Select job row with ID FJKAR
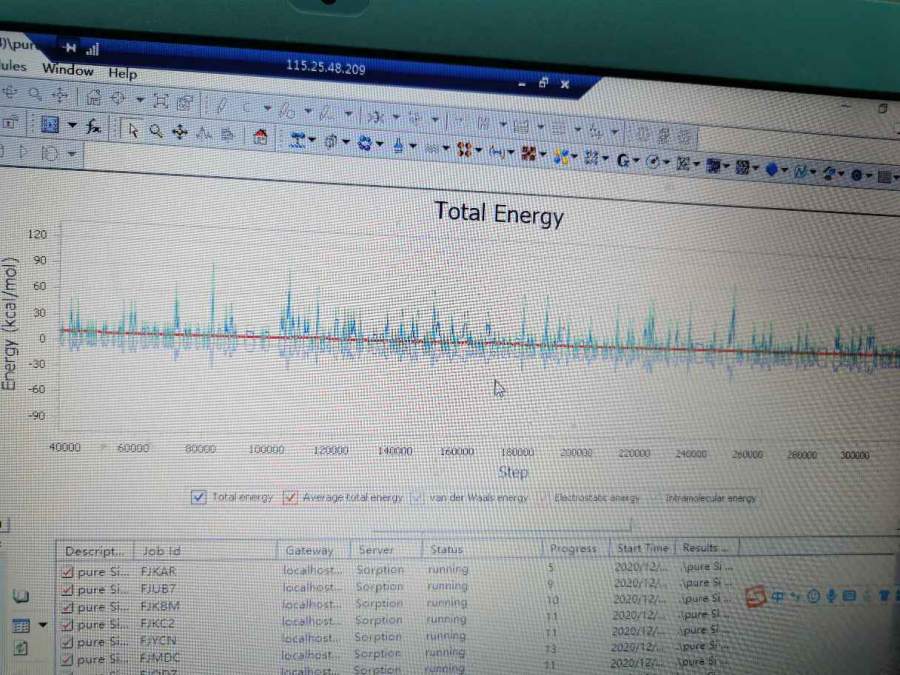The height and width of the screenshot is (675, 900). click(x=158, y=570)
